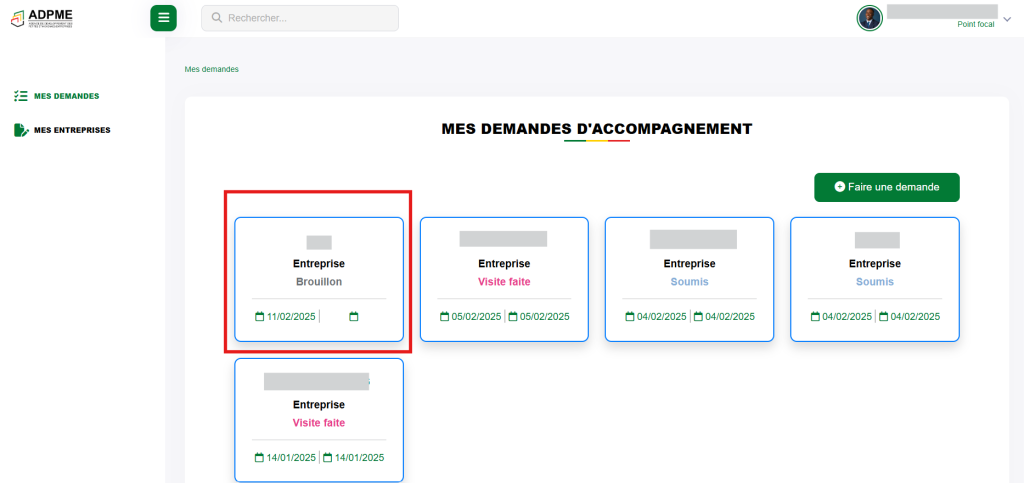The width and height of the screenshot is (1024, 483).
Task: Expand the user account dropdown chevron
Action: pos(1007,18)
